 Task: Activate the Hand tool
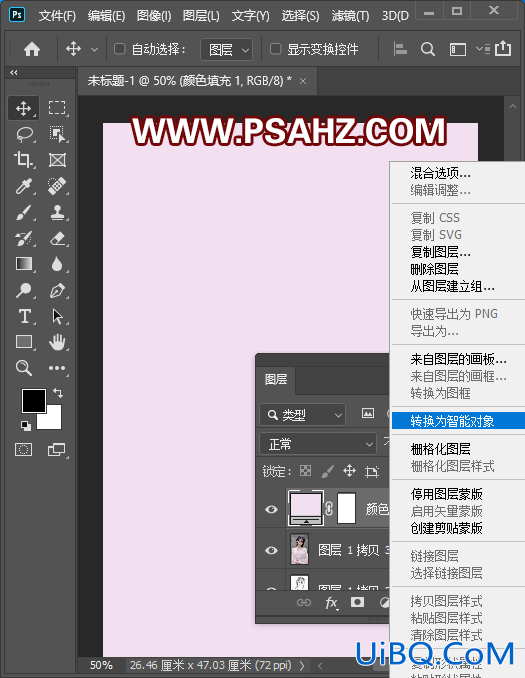(x=57, y=342)
